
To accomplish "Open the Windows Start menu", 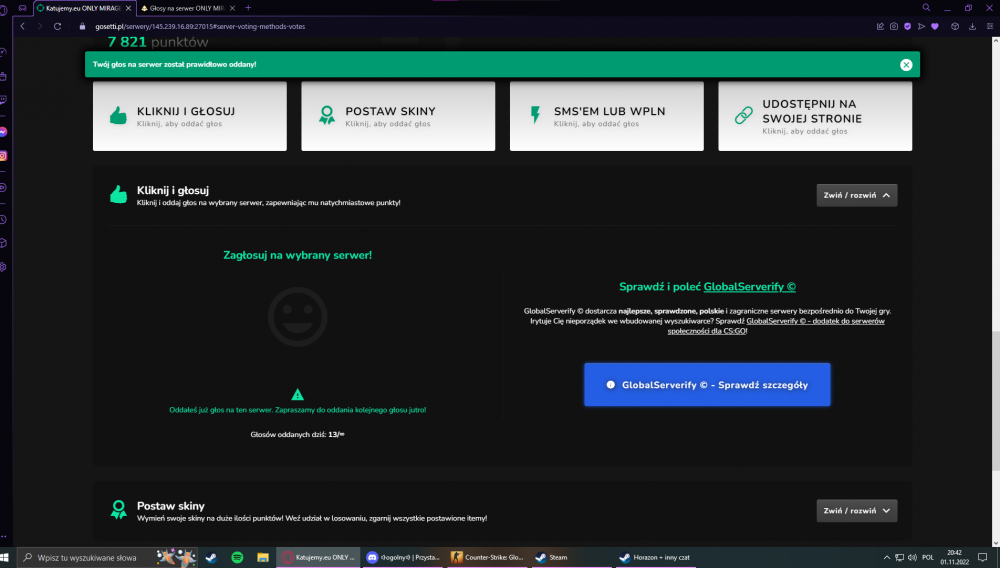I will pyautogui.click(x=5, y=557).
